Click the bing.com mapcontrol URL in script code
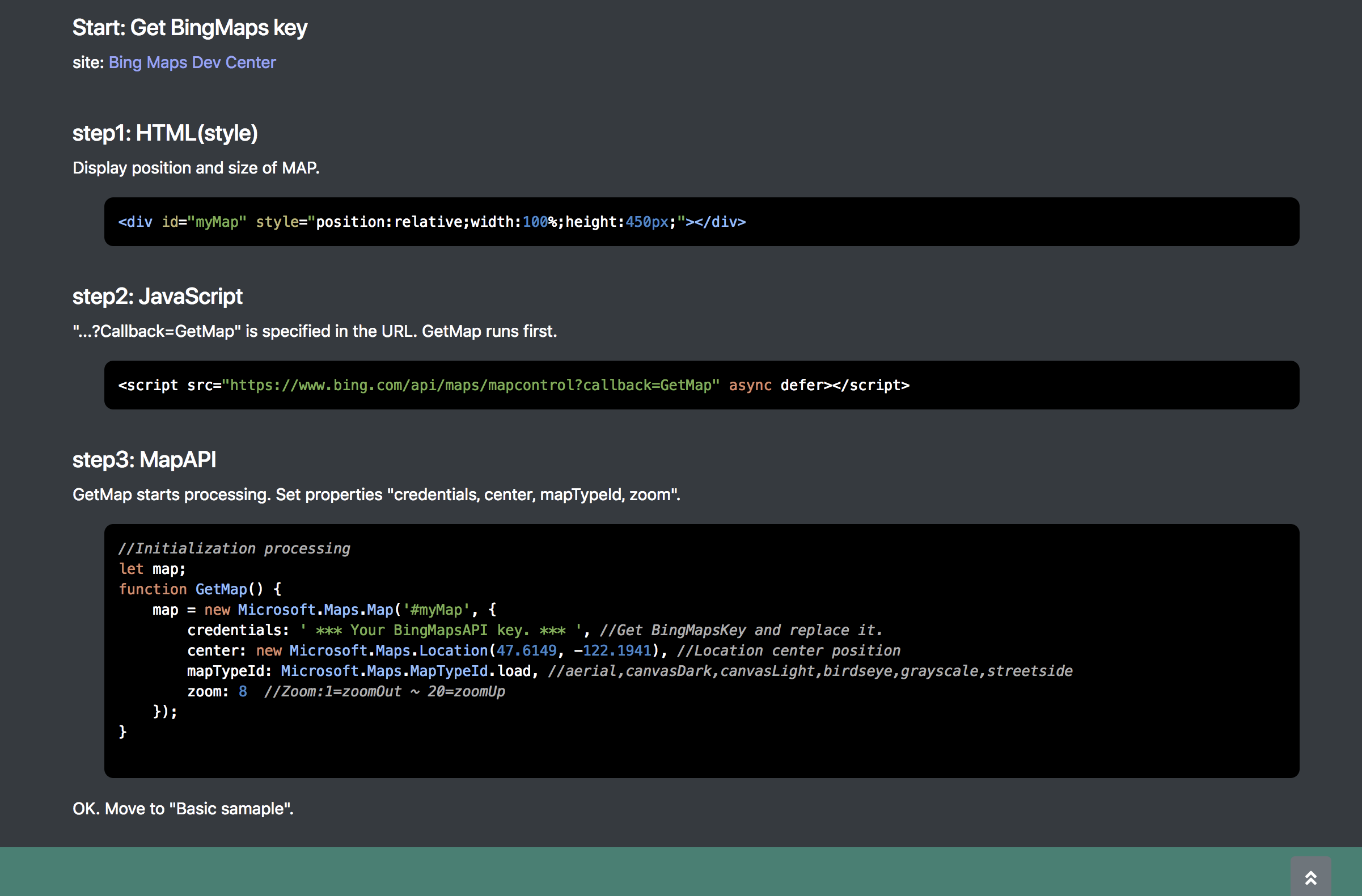The image size is (1362, 896). (x=471, y=385)
